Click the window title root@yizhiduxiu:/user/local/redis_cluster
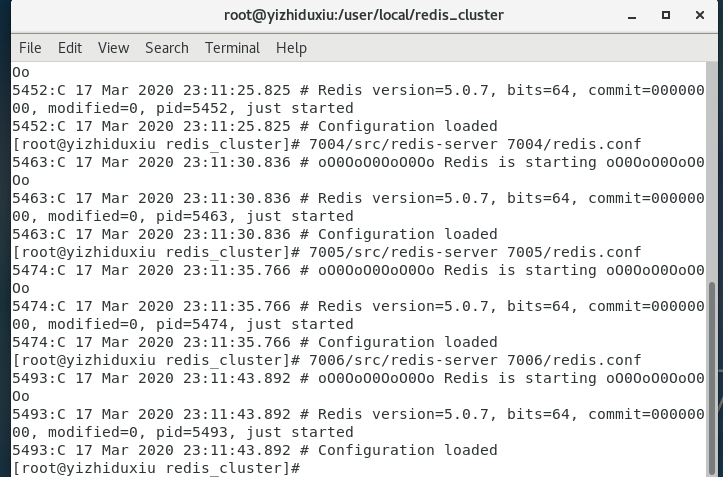 (x=364, y=15)
